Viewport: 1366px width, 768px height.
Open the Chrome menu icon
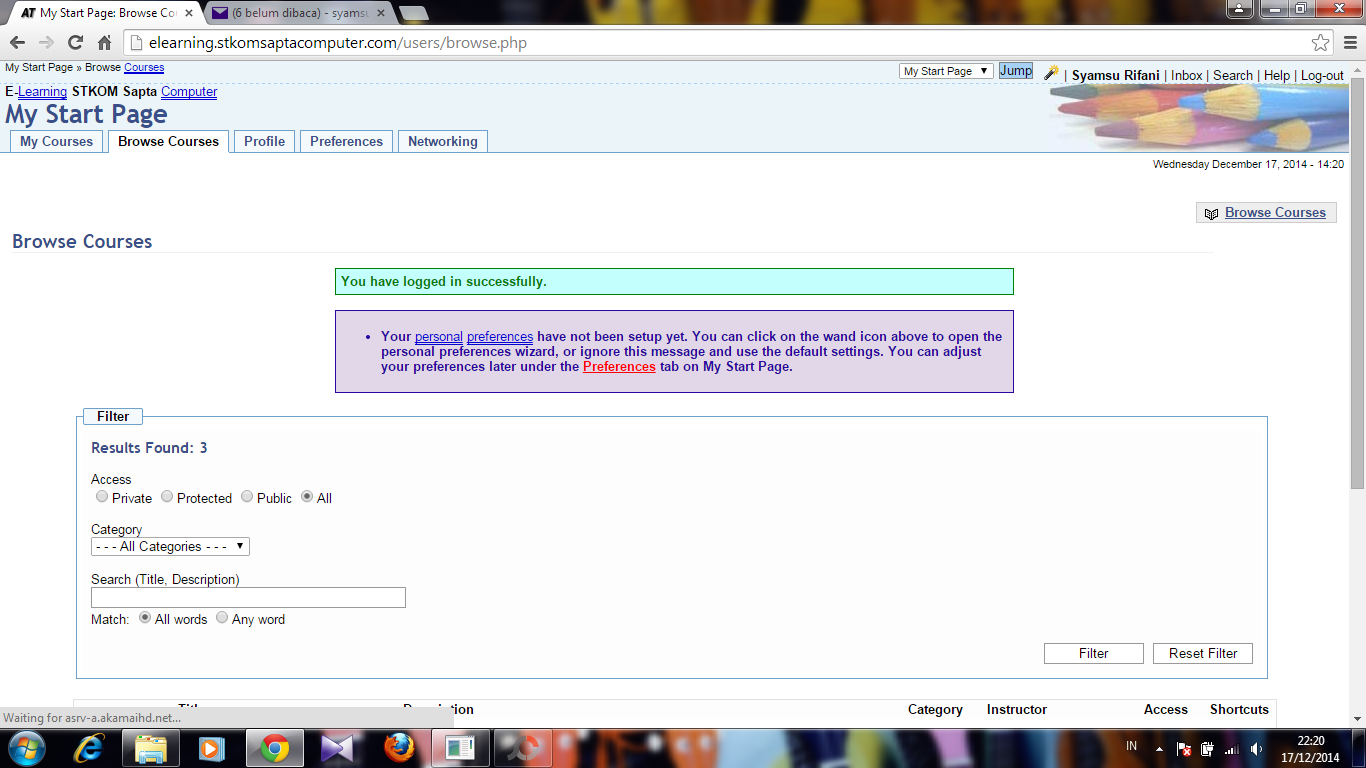click(1348, 43)
